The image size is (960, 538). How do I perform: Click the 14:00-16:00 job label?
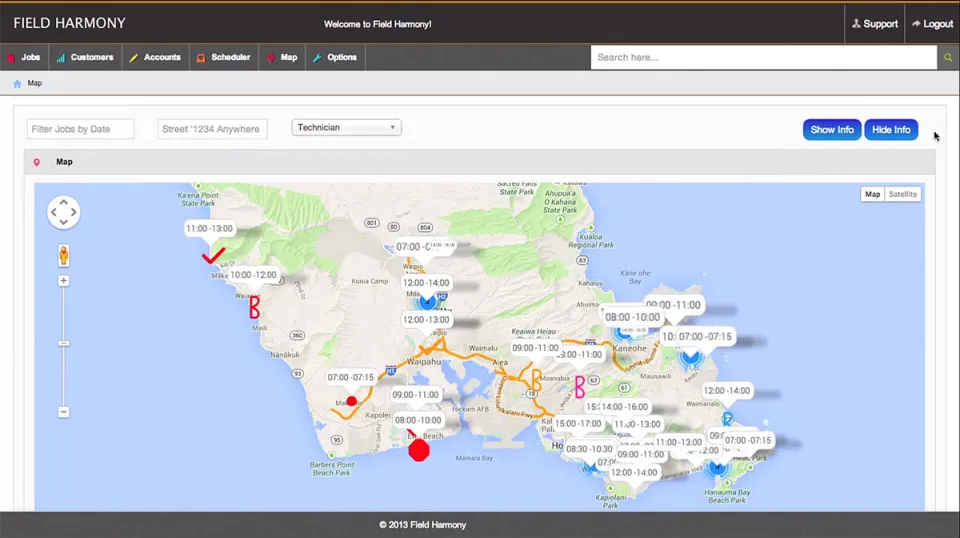(624, 406)
